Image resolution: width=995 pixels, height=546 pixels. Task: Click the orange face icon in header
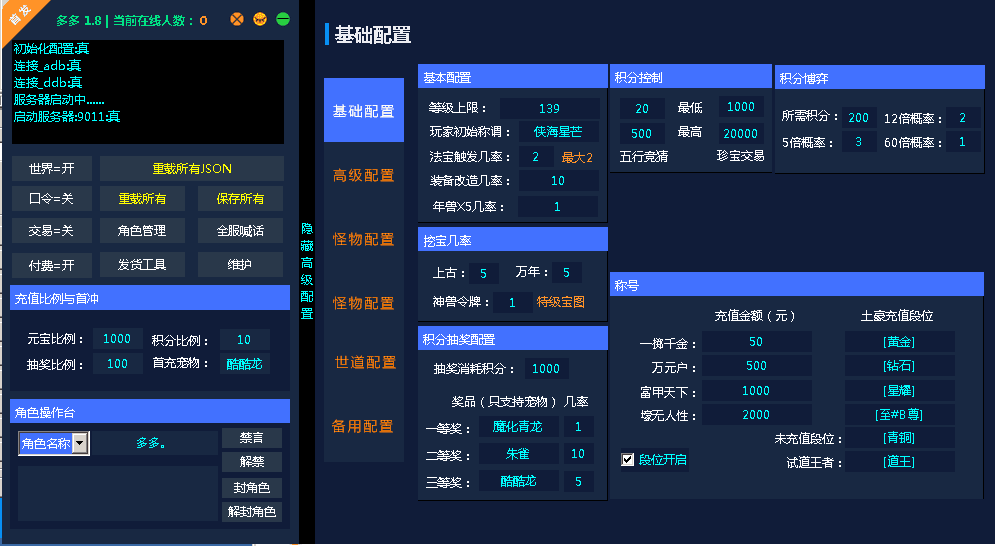(x=260, y=19)
